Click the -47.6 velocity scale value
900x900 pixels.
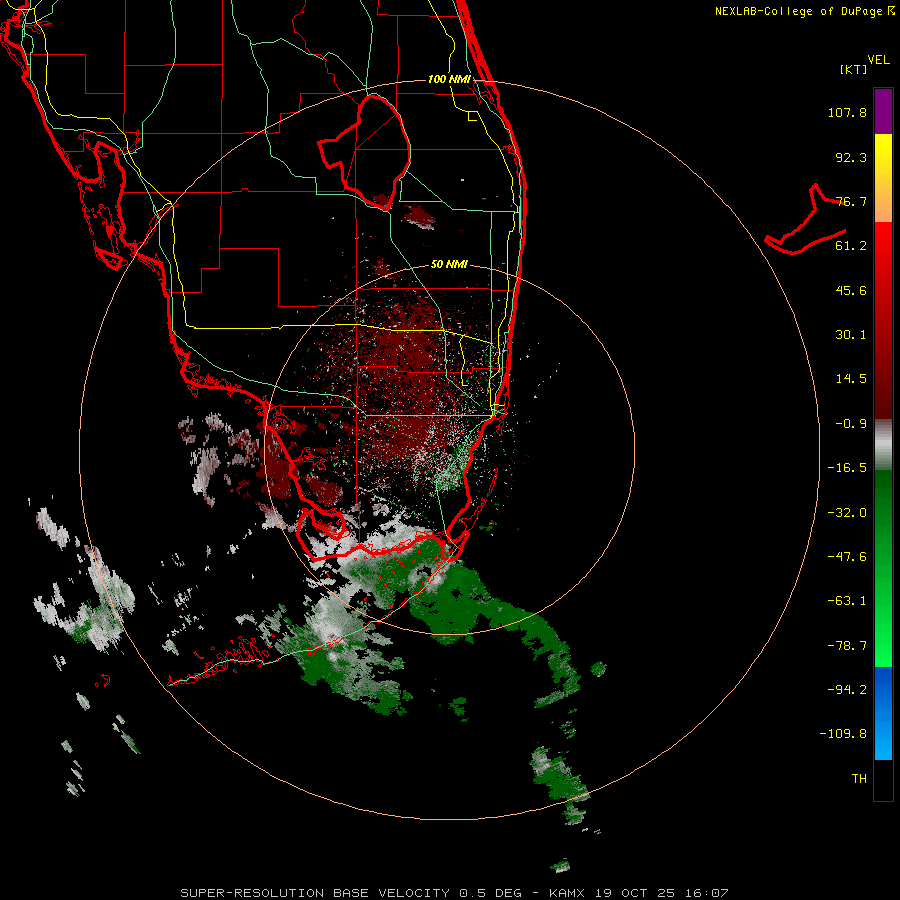tap(847, 557)
